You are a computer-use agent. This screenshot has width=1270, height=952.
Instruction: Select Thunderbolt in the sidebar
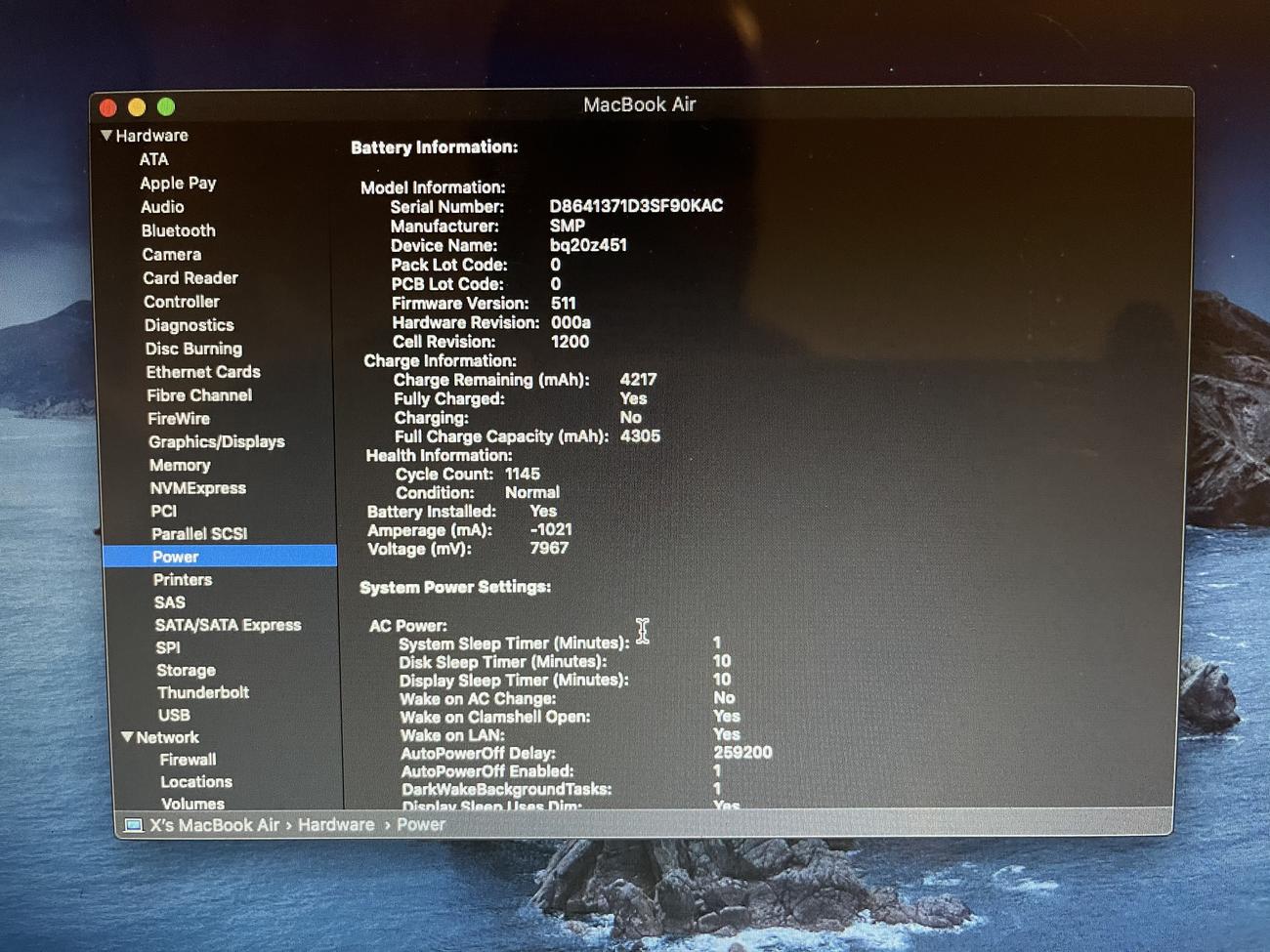[203, 692]
